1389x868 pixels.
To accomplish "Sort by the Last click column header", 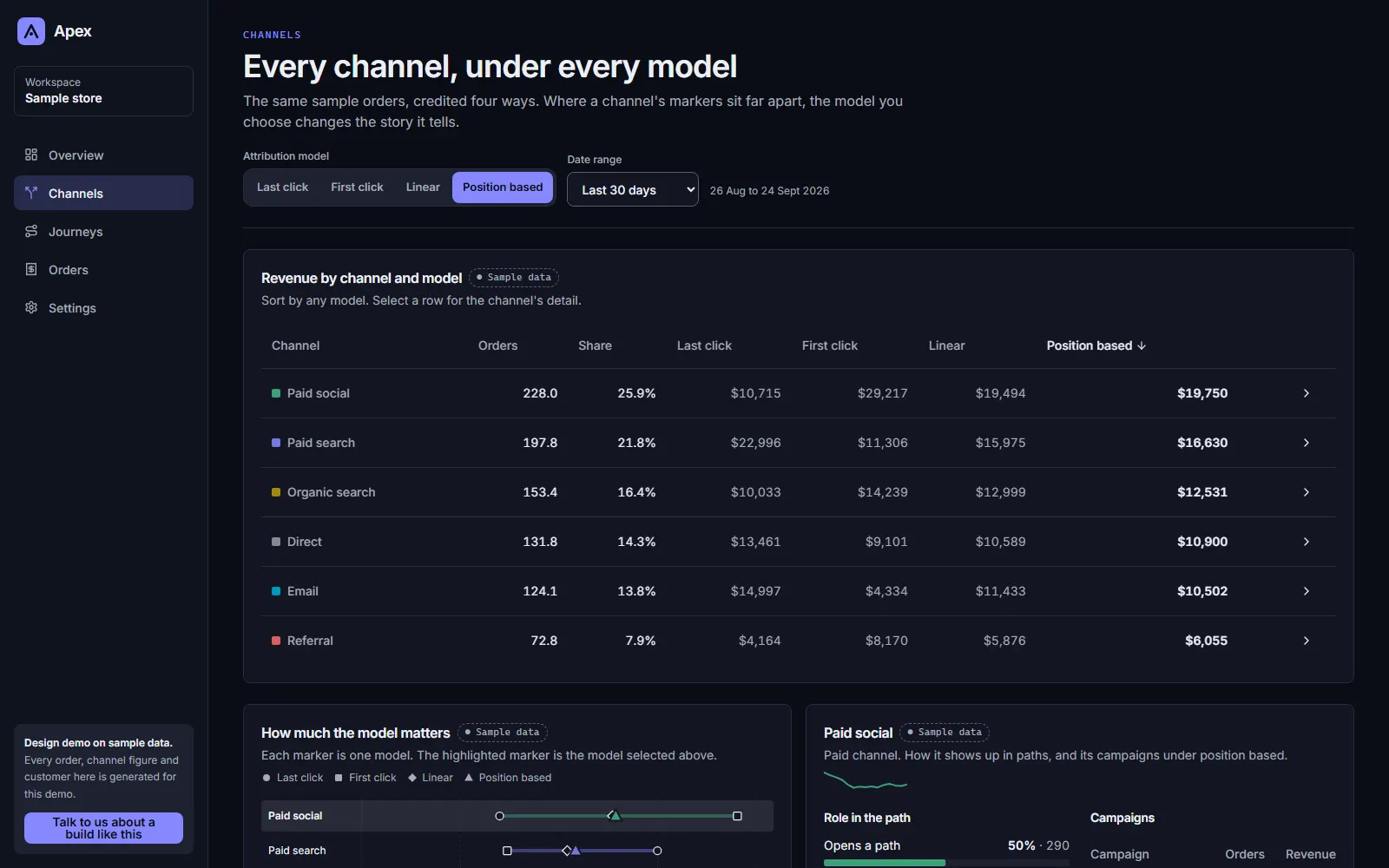I will tap(704, 345).
